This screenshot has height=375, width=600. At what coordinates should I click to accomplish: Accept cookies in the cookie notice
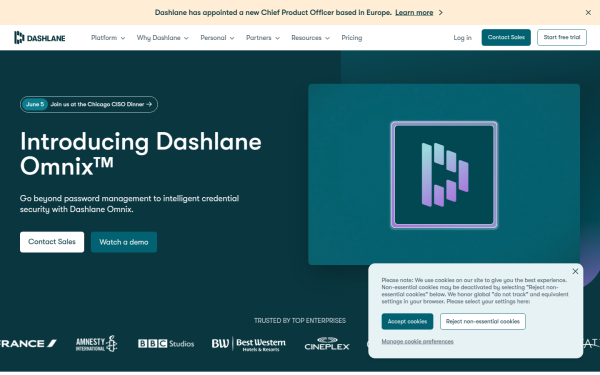(407, 321)
